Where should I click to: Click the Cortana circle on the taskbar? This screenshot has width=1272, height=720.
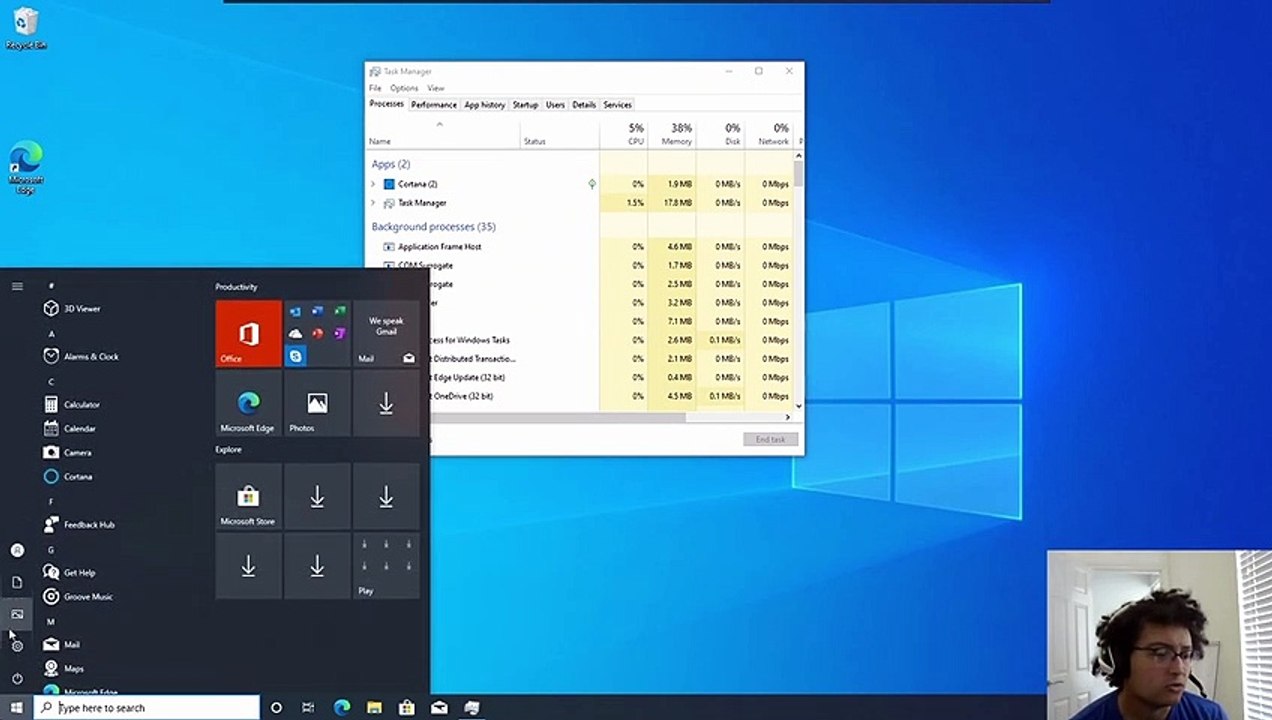[x=276, y=708]
